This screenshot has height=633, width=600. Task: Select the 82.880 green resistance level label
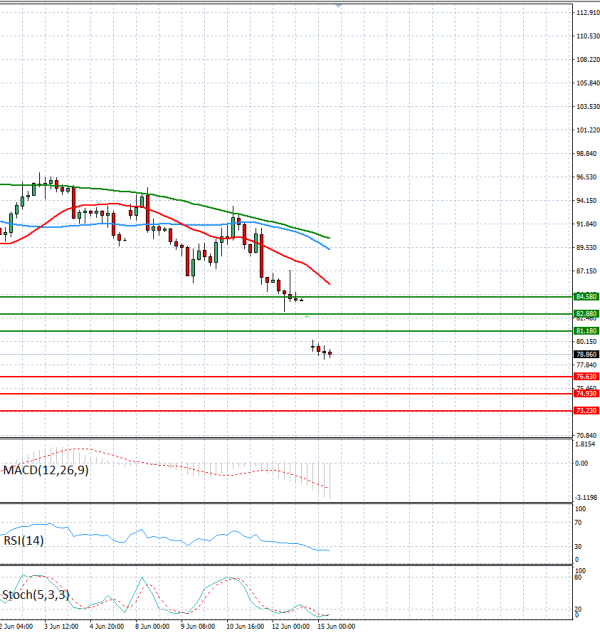(586, 314)
